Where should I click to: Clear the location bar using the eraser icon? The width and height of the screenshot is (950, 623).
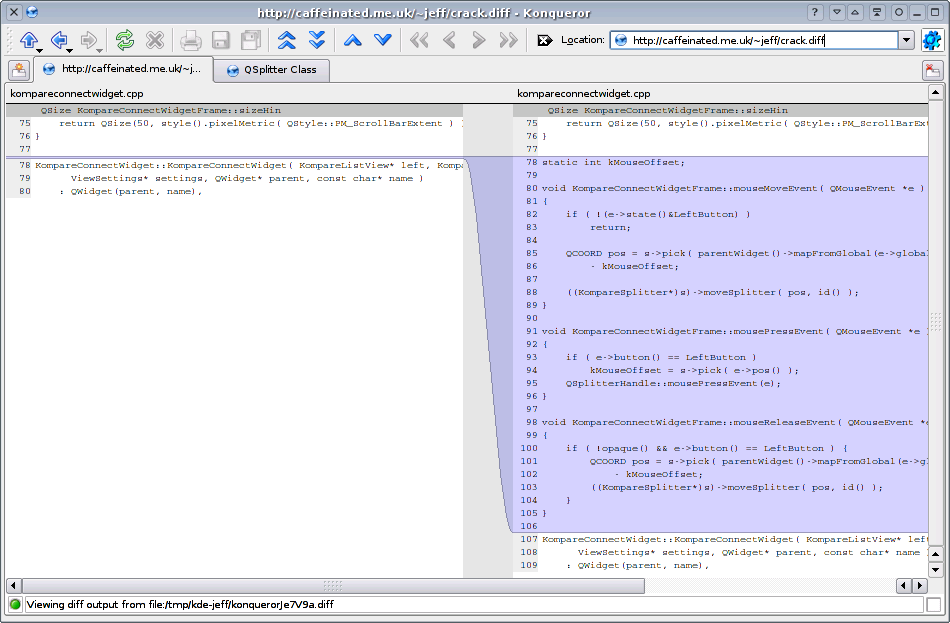click(x=544, y=41)
